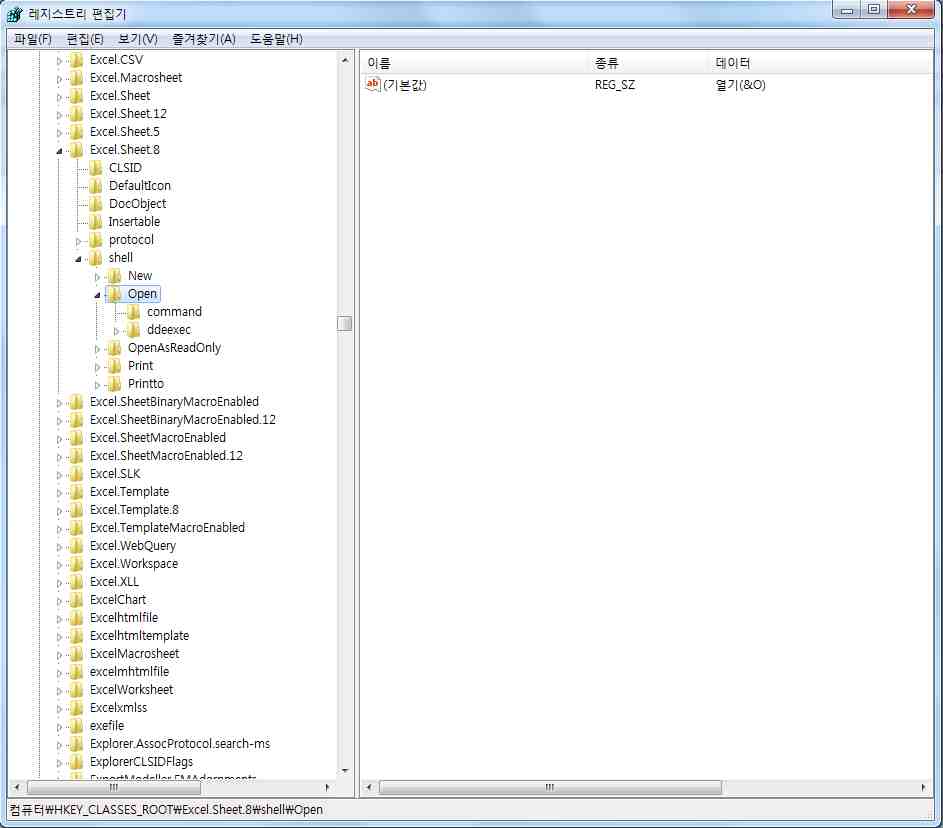Expand the New key
The image size is (943, 828).
coord(97,277)
